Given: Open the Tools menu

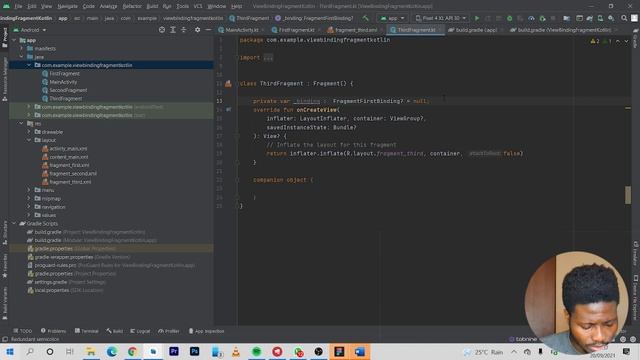Looking at the screenshot, I should point(182,6).
